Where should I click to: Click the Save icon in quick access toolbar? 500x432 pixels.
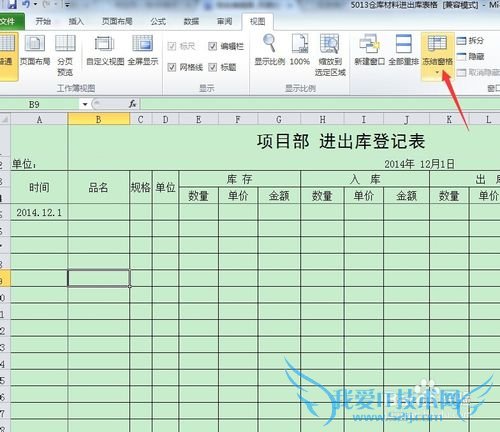tap(12, 5)
